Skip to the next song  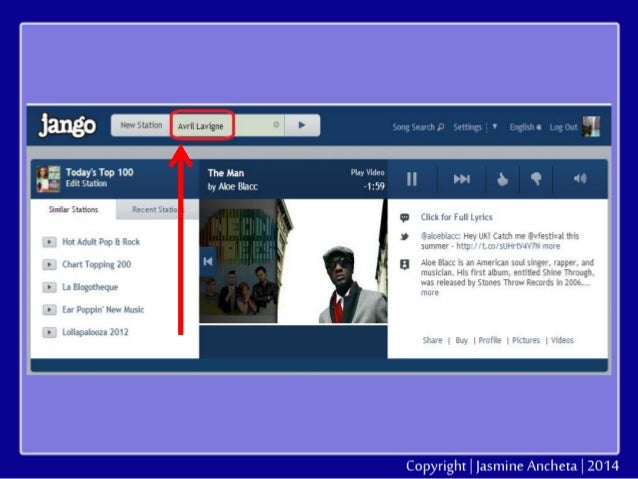[x=461, y=179]
